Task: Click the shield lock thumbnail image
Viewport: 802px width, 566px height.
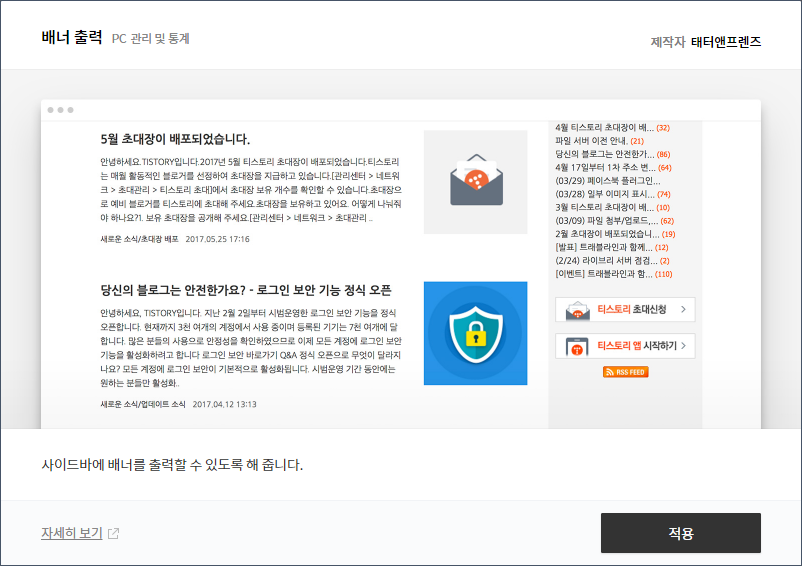Action: coord(475,333)
